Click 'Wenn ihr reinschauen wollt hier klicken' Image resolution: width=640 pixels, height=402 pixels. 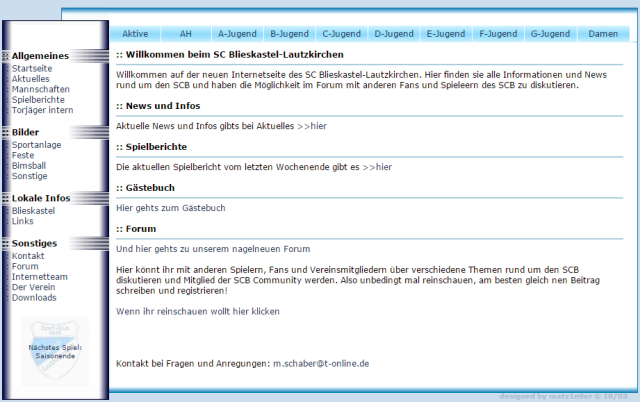[x=198, y=311]
